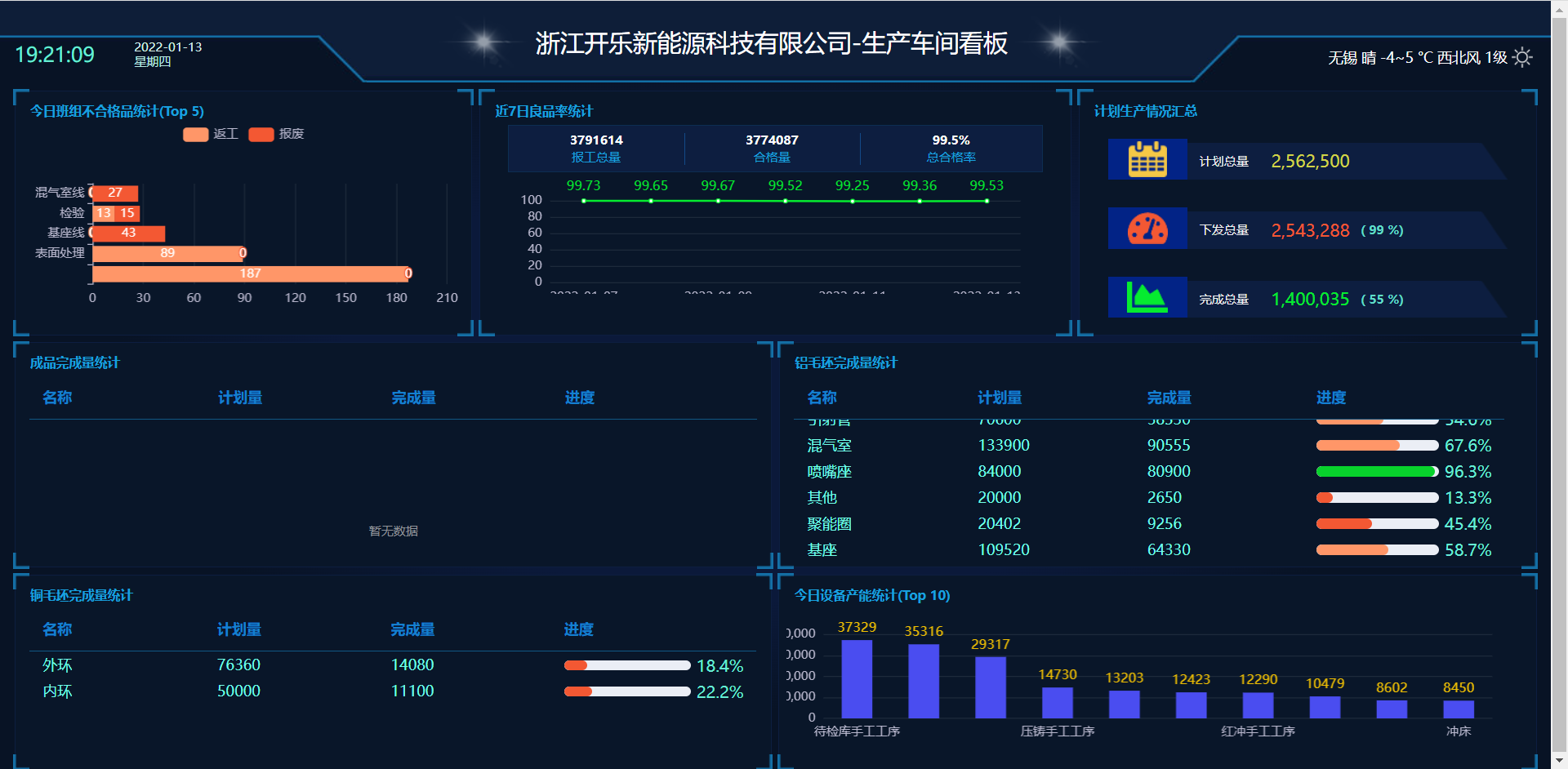Click the page vertical scrollbar
Screen dimensions: 1568x769
(1559, 384)
